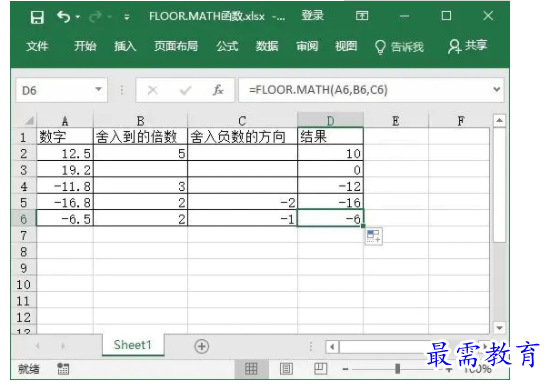The height and width of the screenshot is (386, 548).
Task: Click the Name Box showing D6
Action: point(54,91)
